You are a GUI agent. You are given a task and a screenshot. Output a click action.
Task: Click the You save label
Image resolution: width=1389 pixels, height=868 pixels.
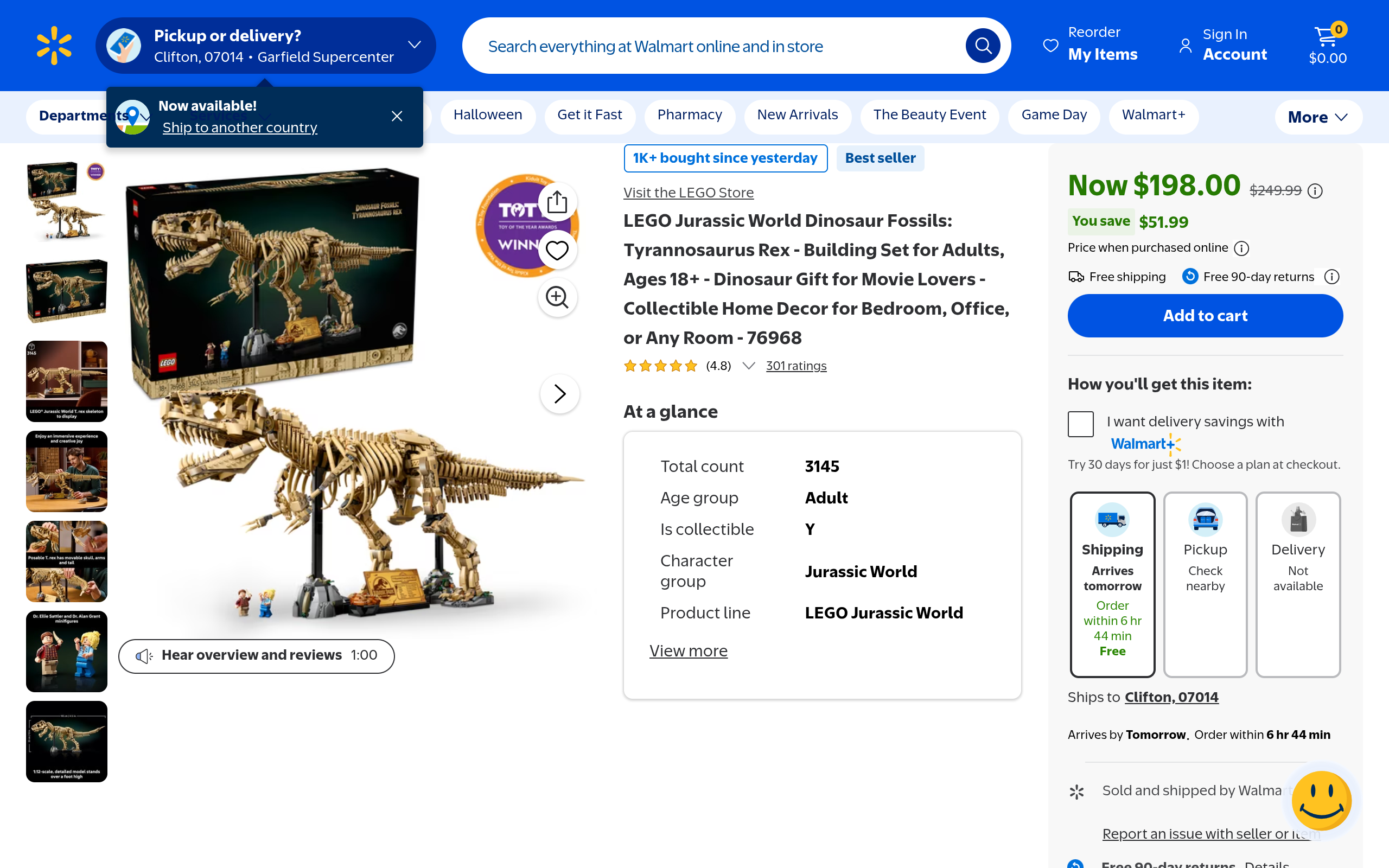[1101, 221]
